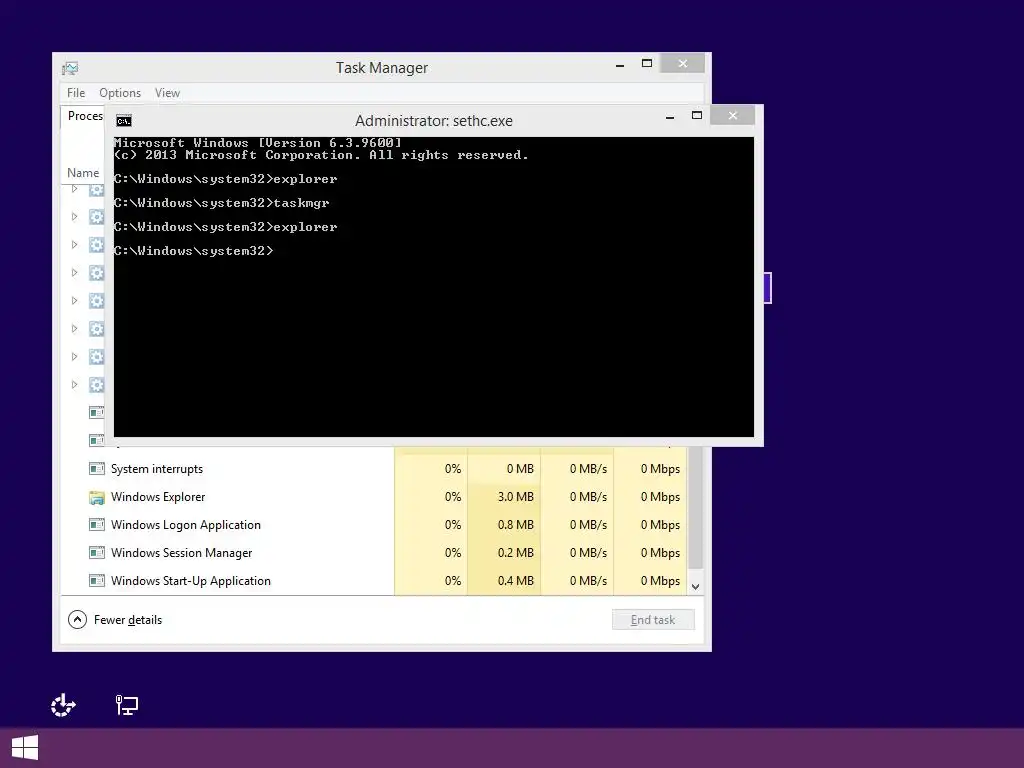
Task: Switch to the Processes tab
Action: [x=84, y=116]
